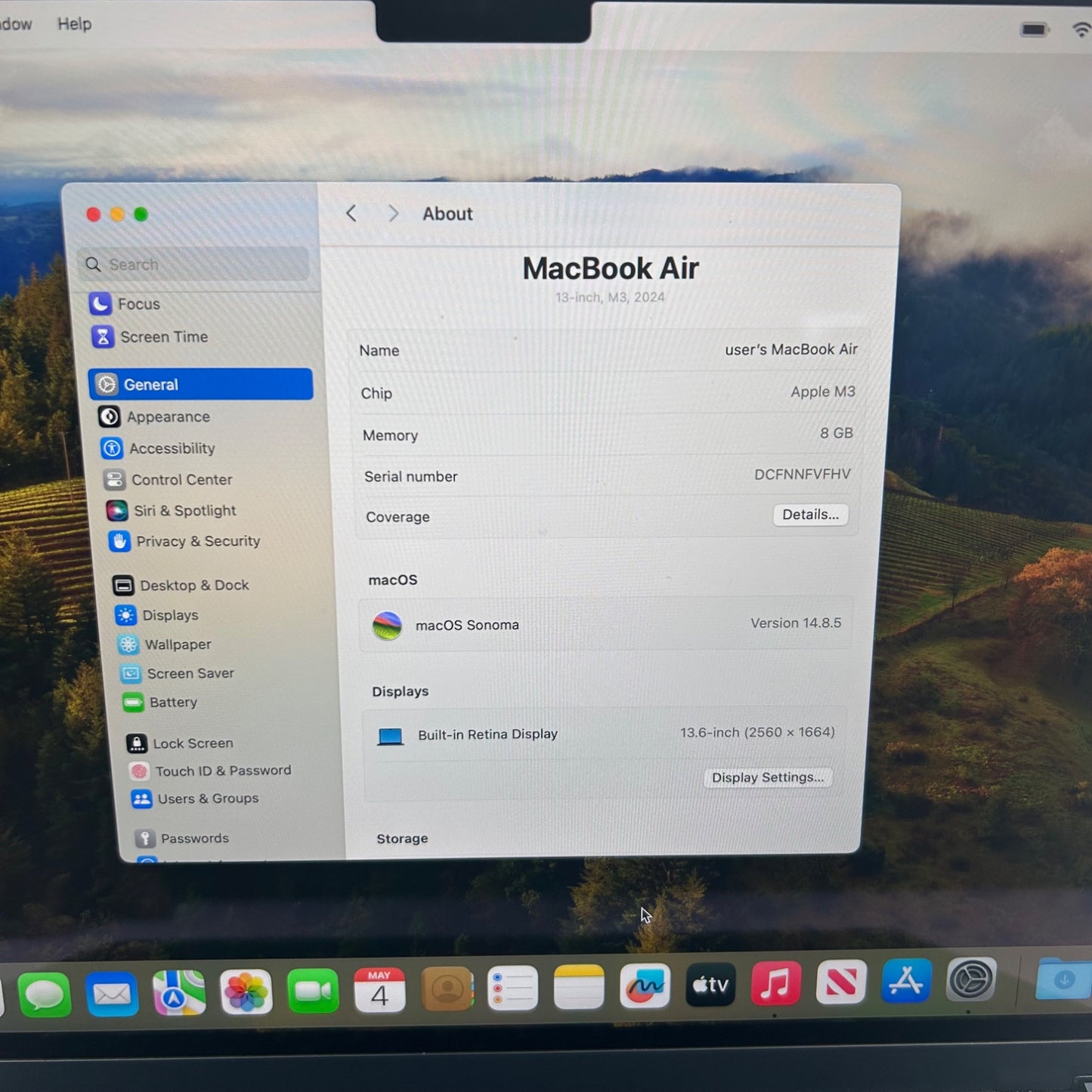Image resolution: width=1092 pixels, height=1092 pixels.
Task: Open Wallpaper settings
Action: (x=164, y=645)
